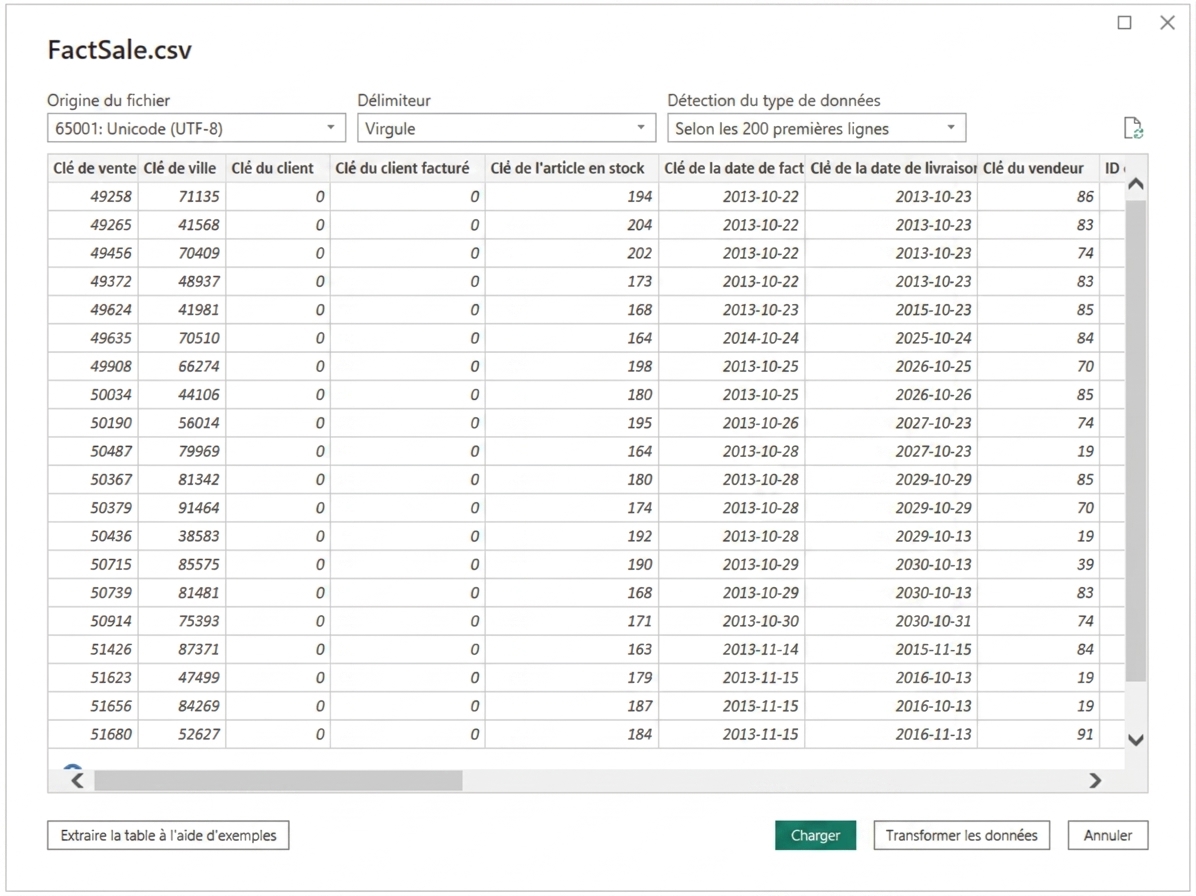Click the scroll up arrow of vertical scrollbar
The width and height of the screenshot is (1196, 896).
point(1136,184)
